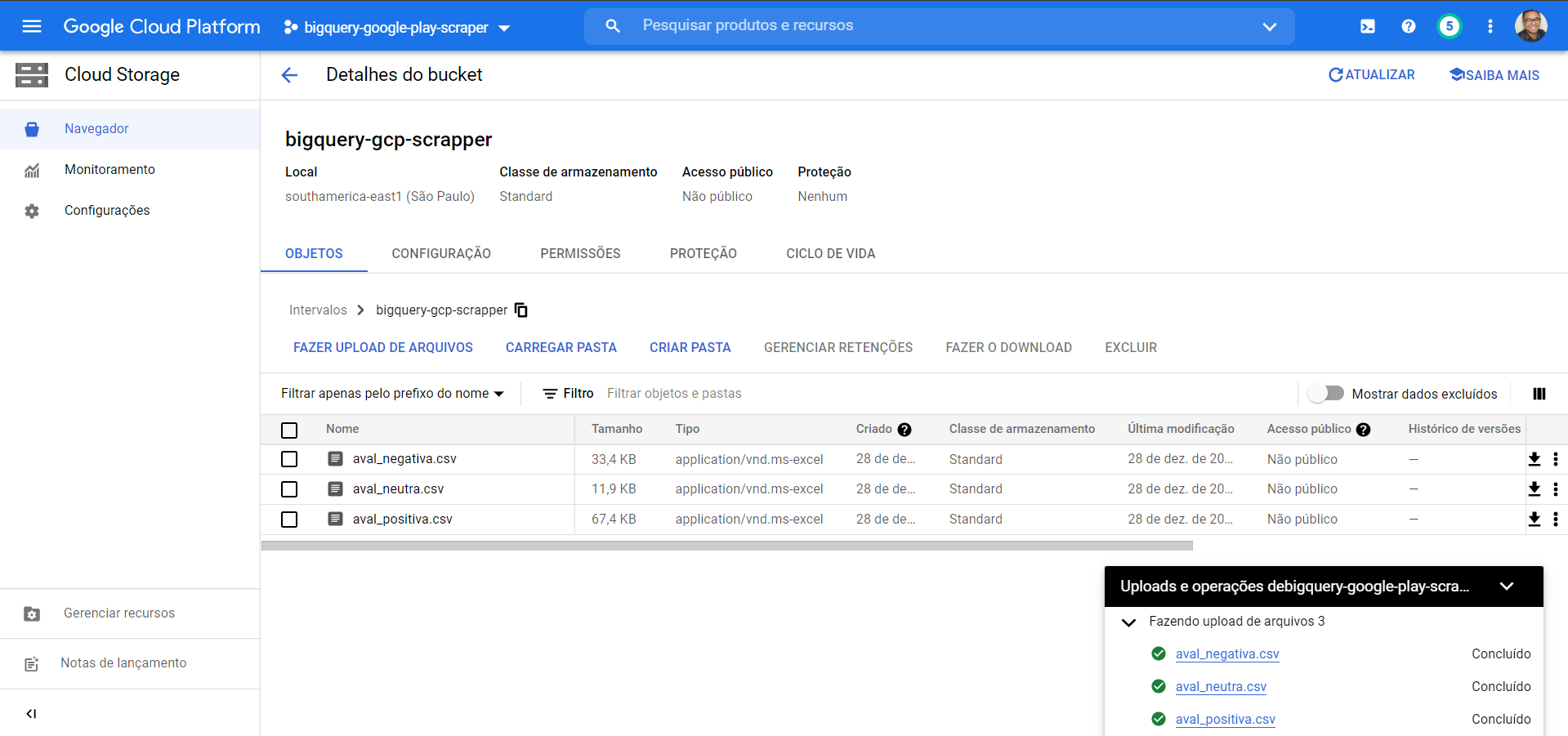Open the main hamburger navigation menu

tap(32, 26)
